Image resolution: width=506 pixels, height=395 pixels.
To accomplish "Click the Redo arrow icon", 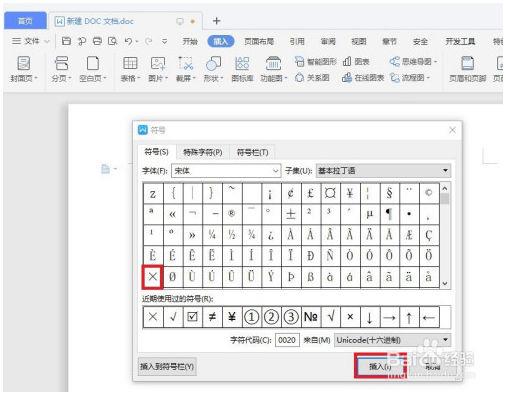I will pyautogui.click(x=148, y=41).
